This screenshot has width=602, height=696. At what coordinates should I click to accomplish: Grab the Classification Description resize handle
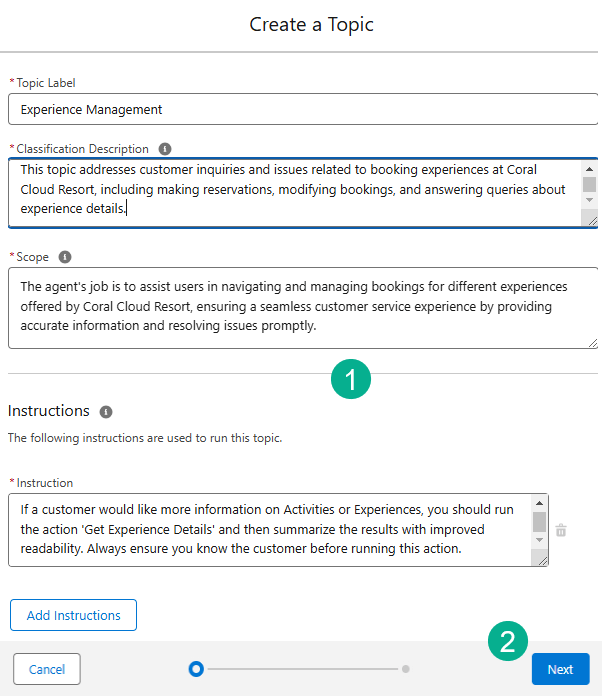(590, 220)
